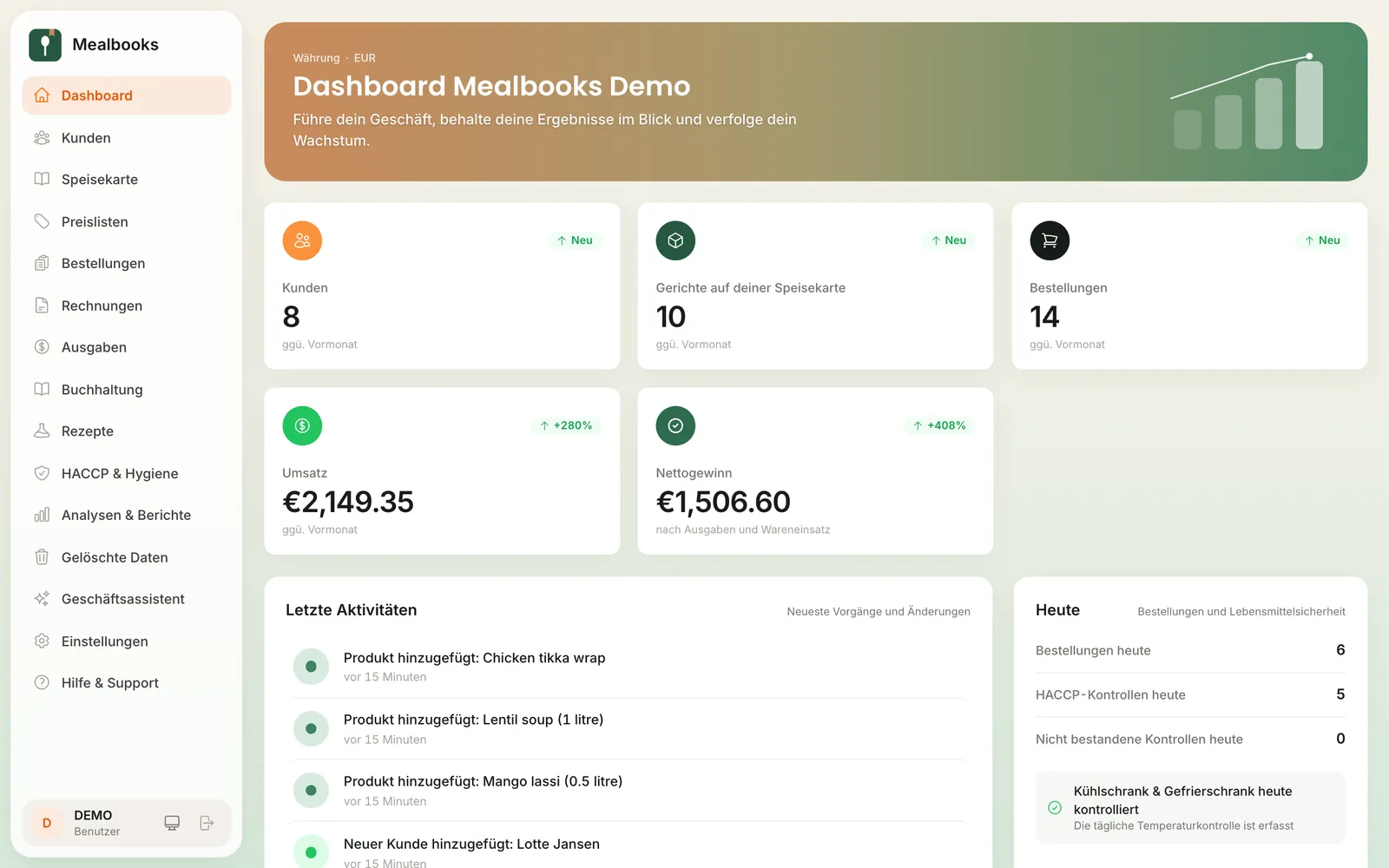Click the Buchhaltung book icon
Image resolution: width=1389 pixels, height=868 pixels.
(42, 390)
